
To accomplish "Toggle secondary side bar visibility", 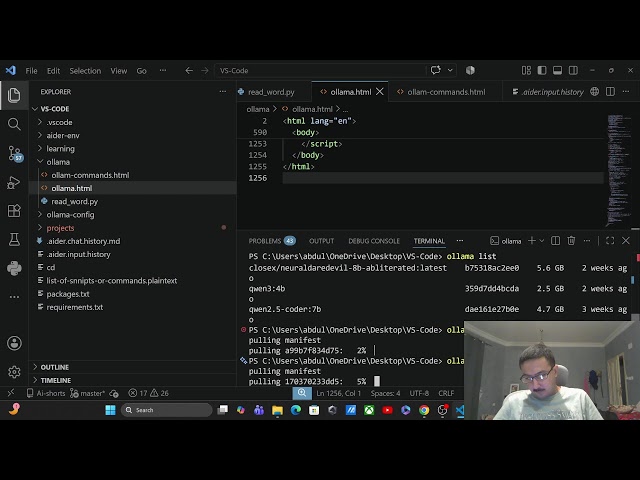I will pyautogui.click(x=573, y=71).
